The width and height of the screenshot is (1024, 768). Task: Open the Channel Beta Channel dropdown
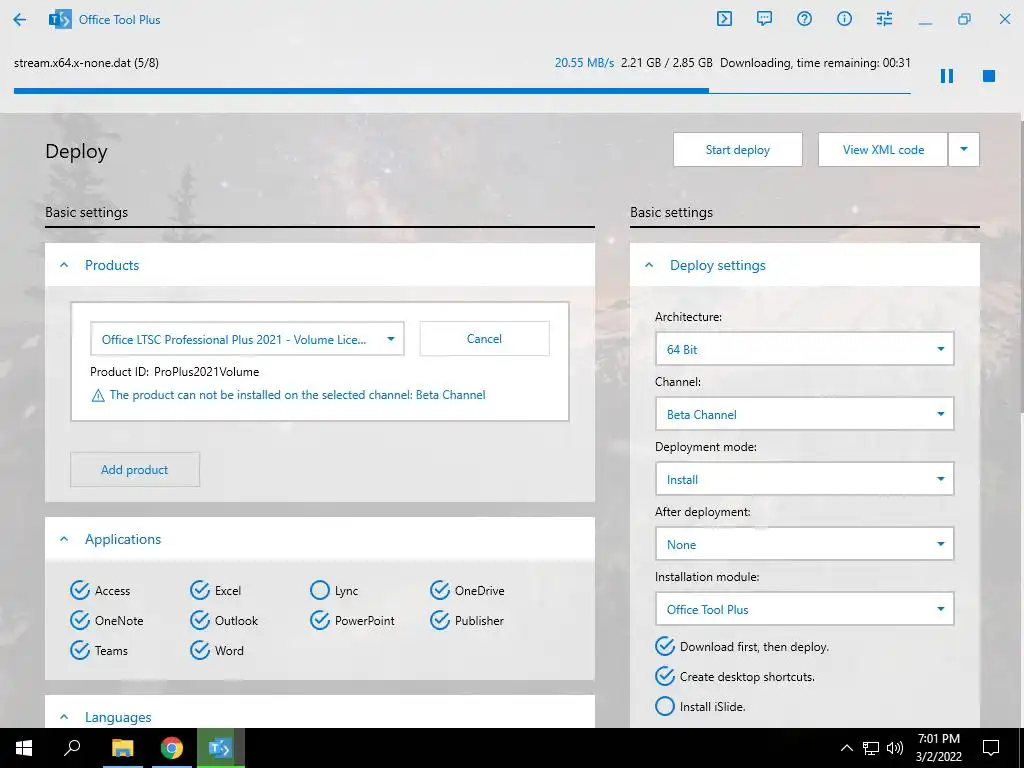805,414
